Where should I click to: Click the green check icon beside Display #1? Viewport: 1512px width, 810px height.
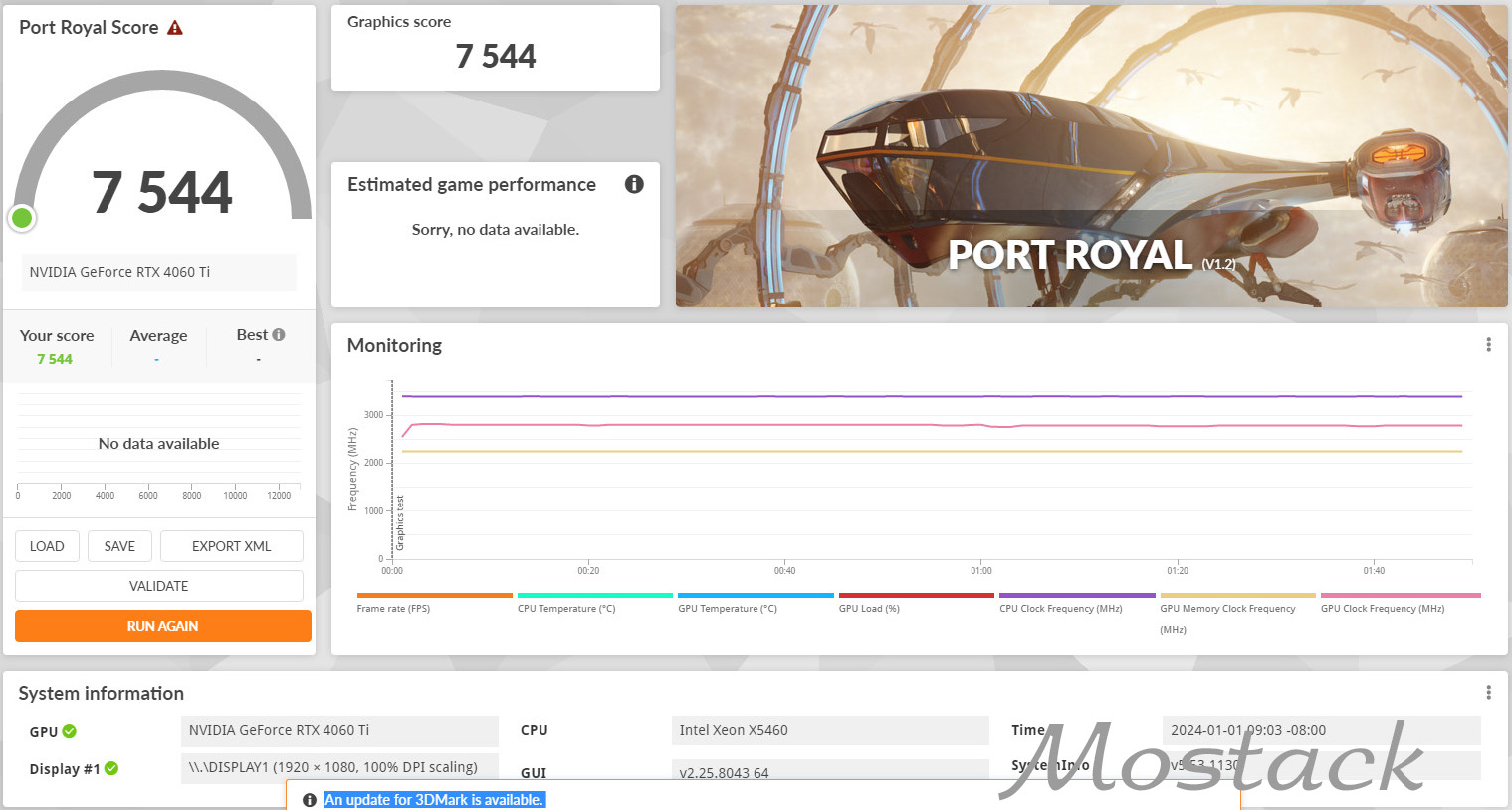(x=111, y=768)
